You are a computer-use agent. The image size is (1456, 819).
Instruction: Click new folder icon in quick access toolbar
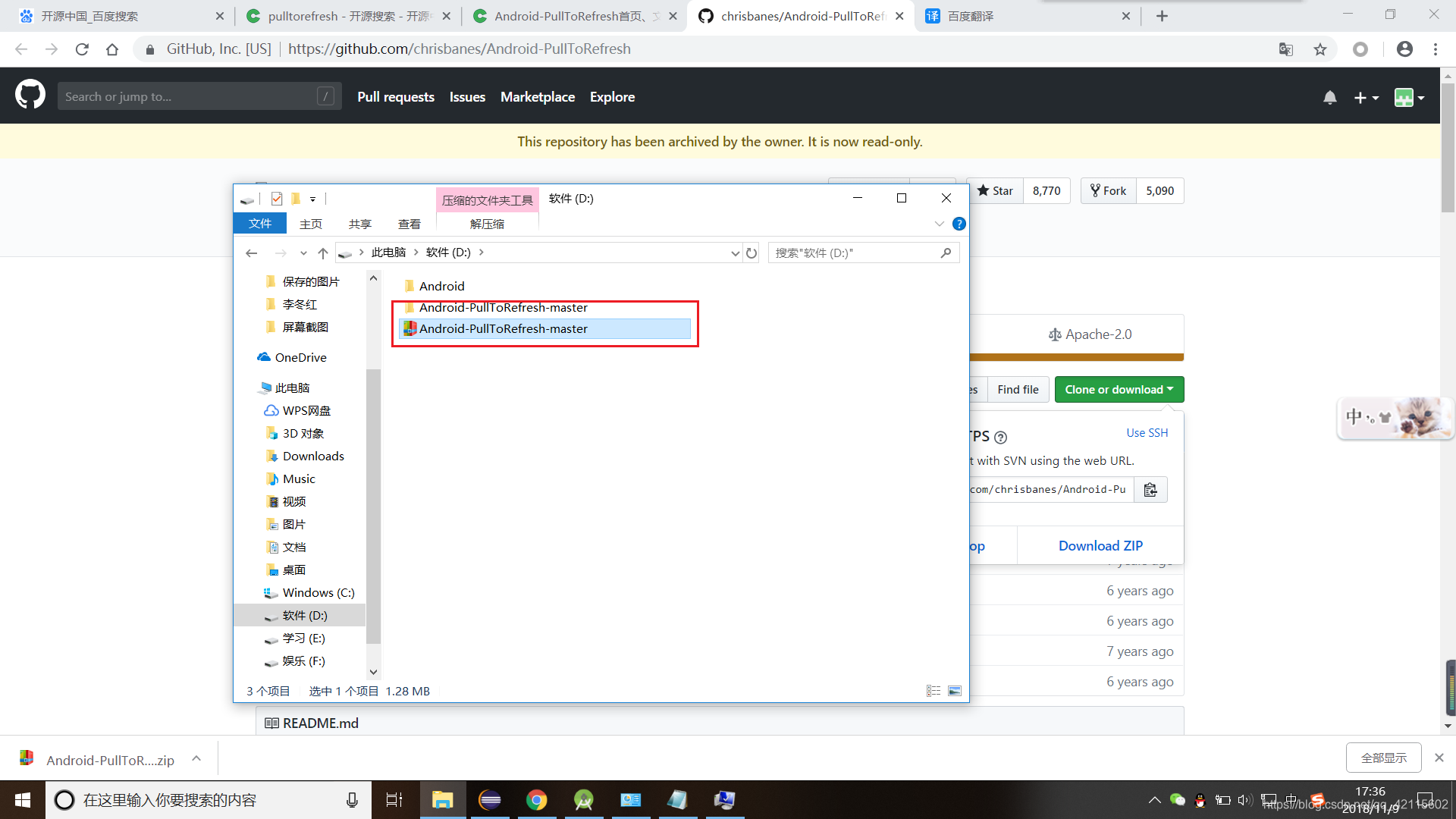point(296,199)
